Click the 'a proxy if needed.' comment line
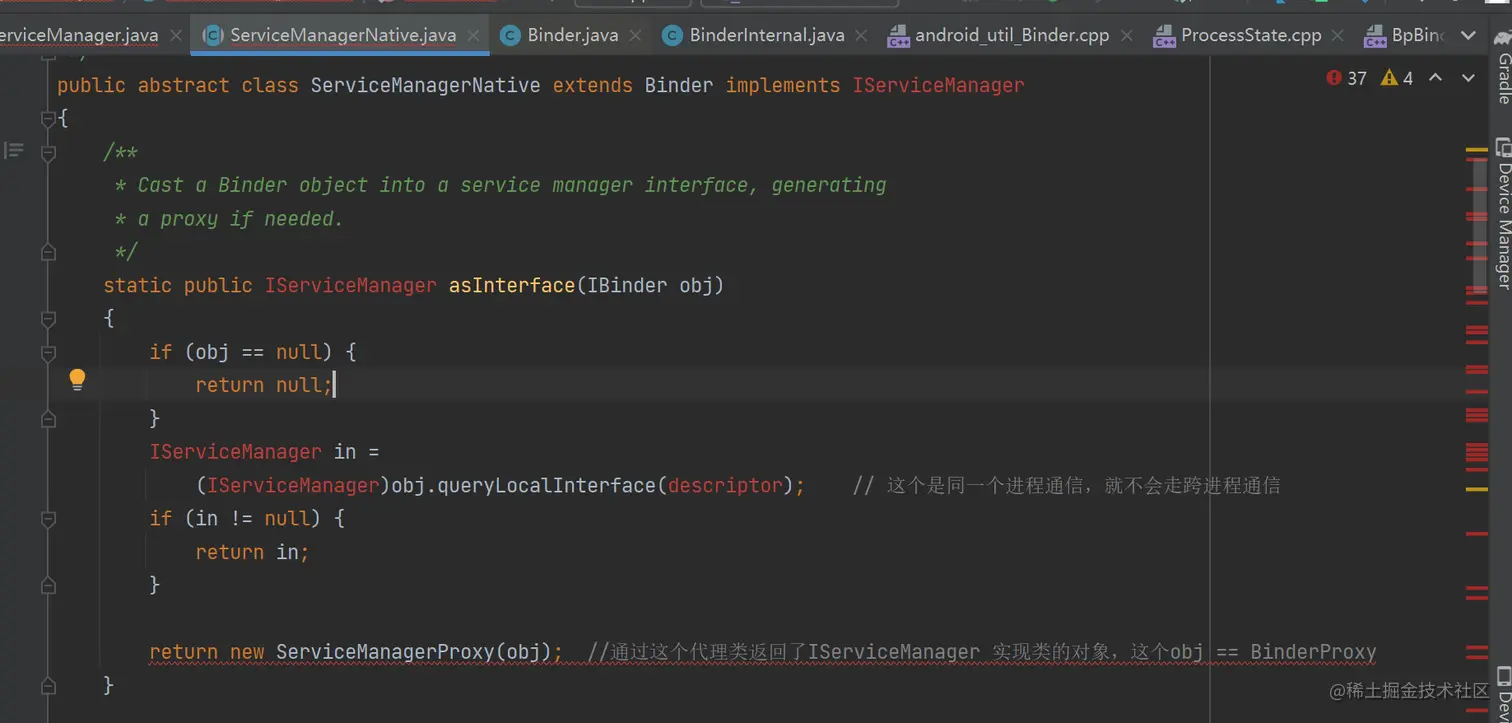1512x723 pixels. pyautogui.click(x=229, y=219)
